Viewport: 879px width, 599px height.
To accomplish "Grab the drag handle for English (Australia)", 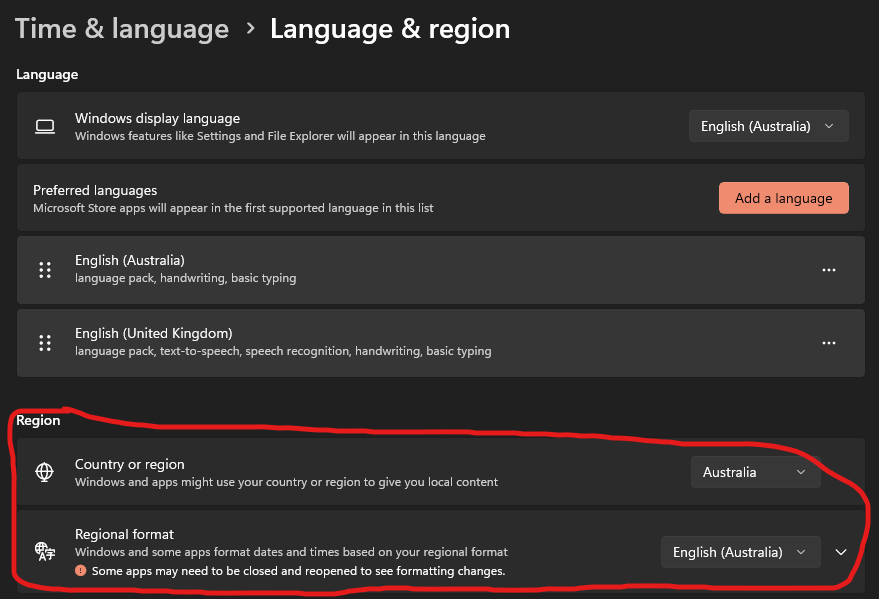I will (x=44, y=270).
